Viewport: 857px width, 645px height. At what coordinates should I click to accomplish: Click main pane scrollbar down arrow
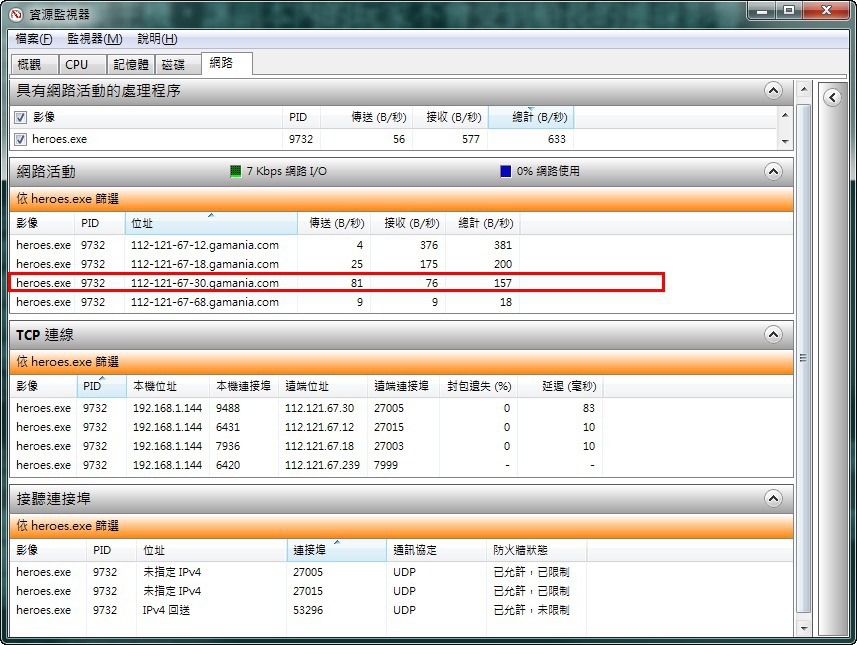[803, 629]
